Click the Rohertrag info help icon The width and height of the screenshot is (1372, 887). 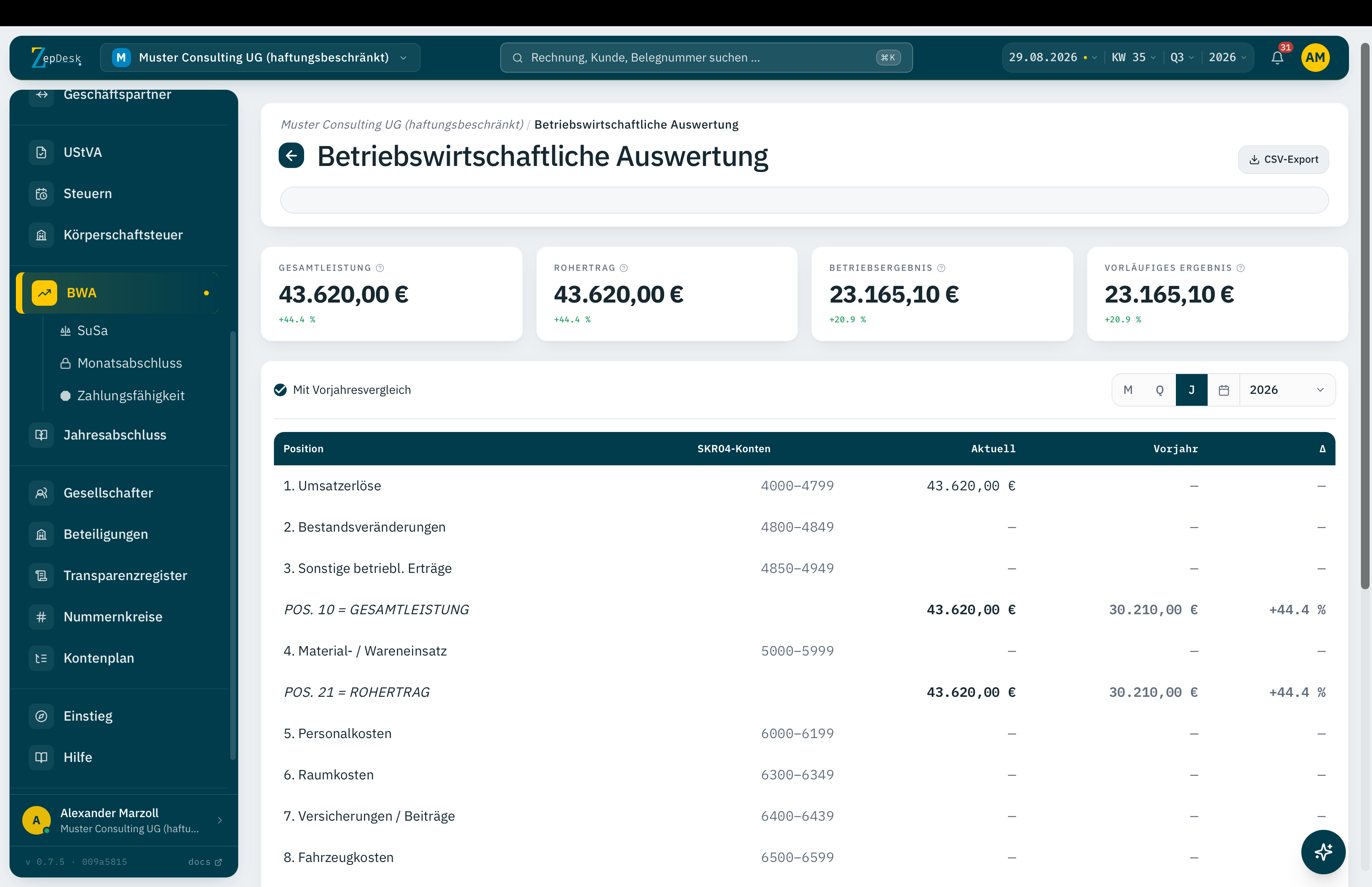pyautogui.click(x=624, y=268)
